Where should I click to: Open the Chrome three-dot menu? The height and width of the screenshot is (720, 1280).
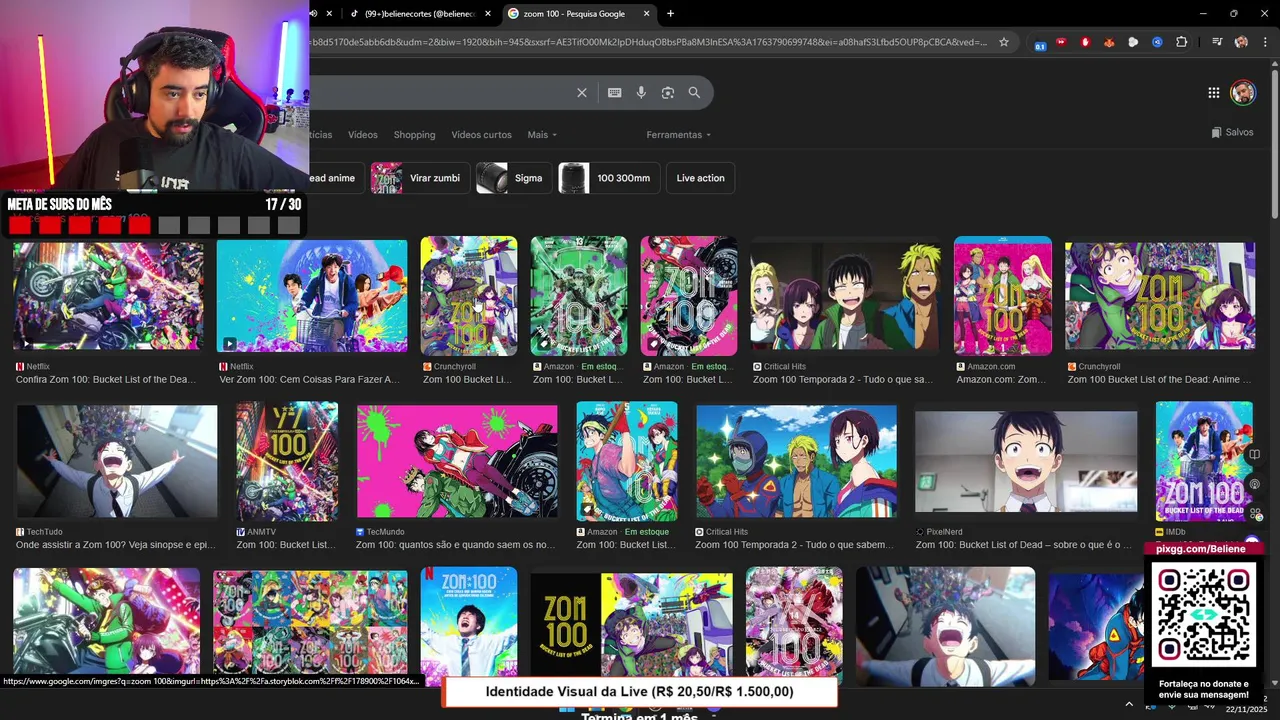click(x=1264, y=42)
